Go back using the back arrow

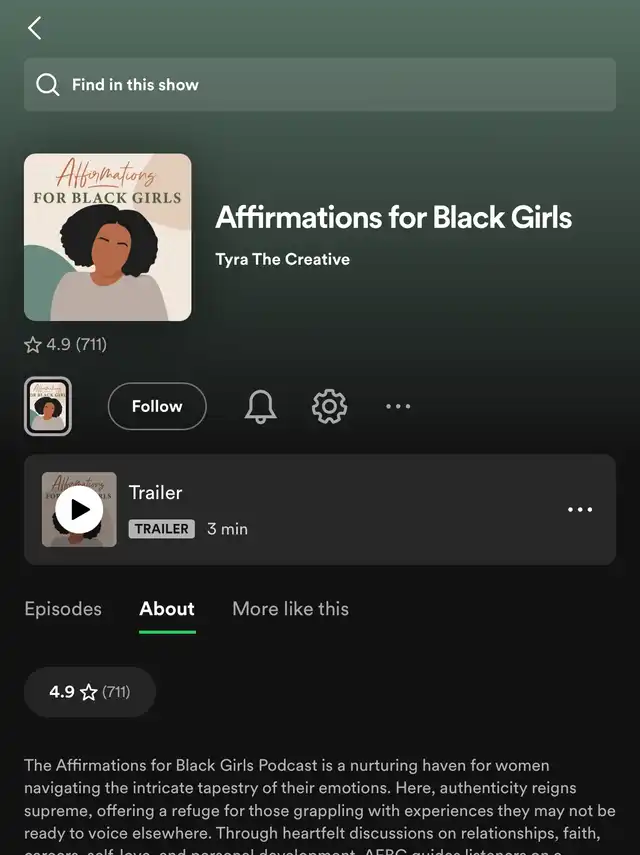click(35, 28)
